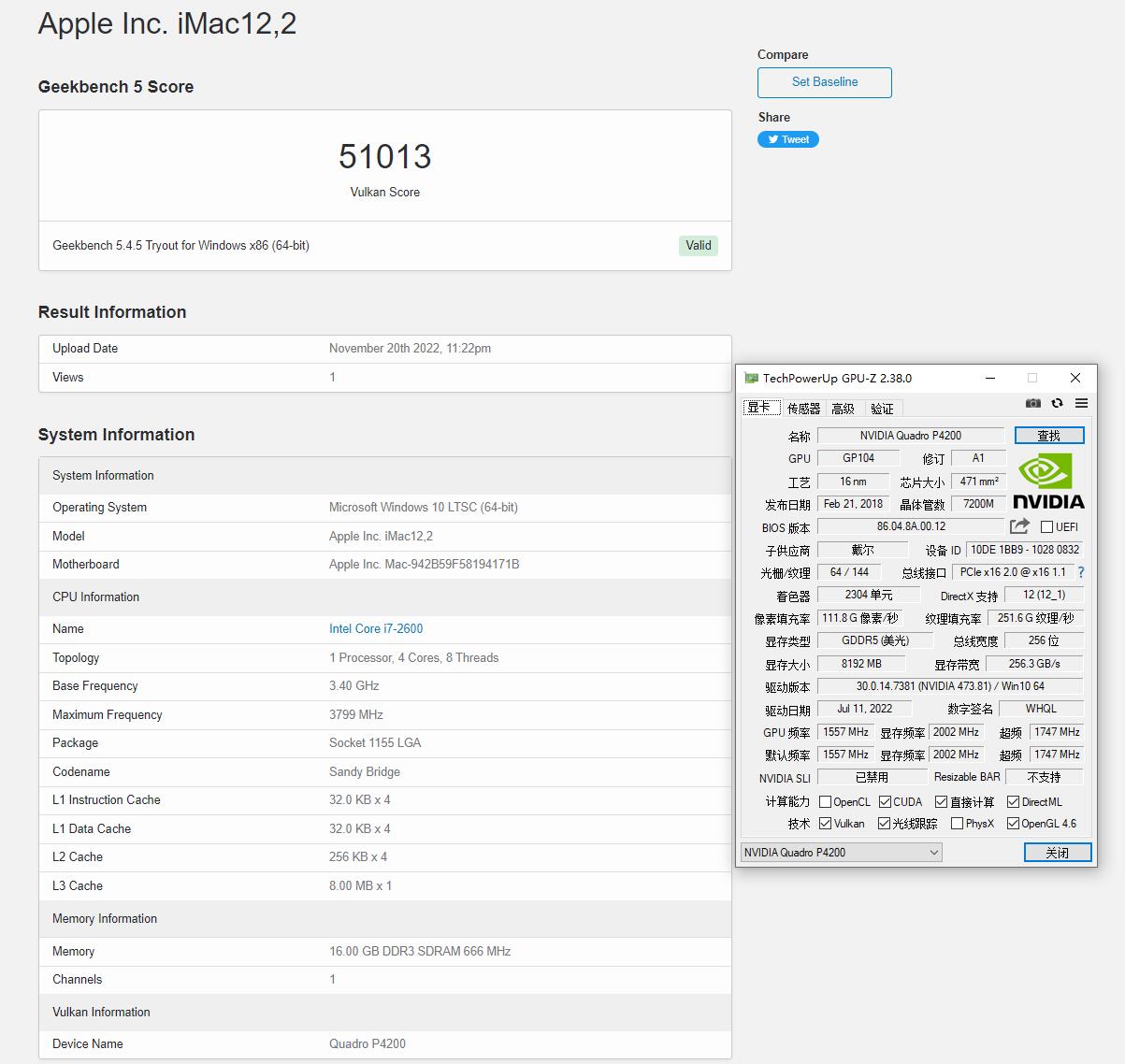
Task: Switch to the 传感器 tab
Action: click(x=803, y=409)
